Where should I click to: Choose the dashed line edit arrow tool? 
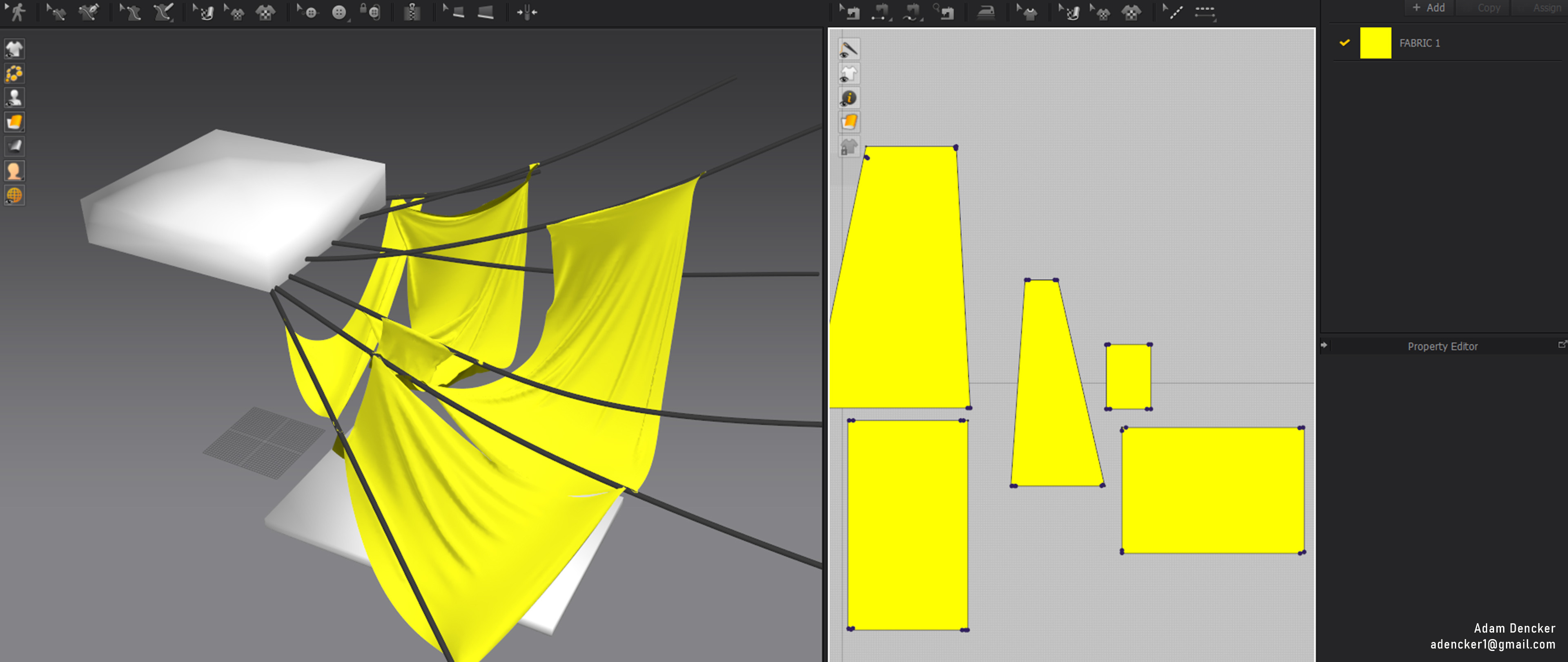point(1172,11)
